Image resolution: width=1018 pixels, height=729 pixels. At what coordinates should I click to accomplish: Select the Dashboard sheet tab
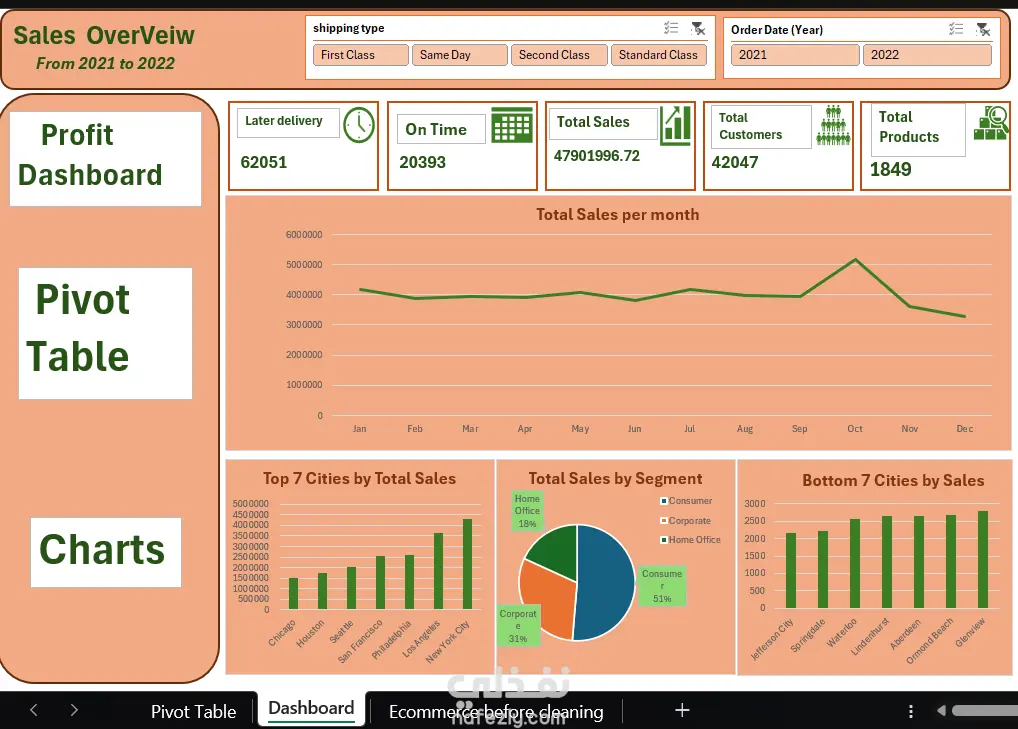311,708
